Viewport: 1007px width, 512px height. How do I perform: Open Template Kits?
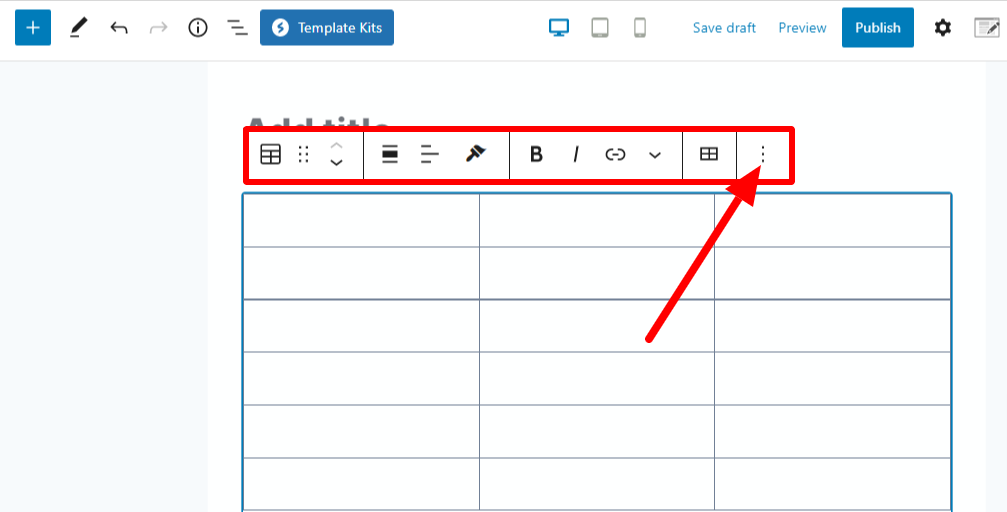click(x=327, y=28)
